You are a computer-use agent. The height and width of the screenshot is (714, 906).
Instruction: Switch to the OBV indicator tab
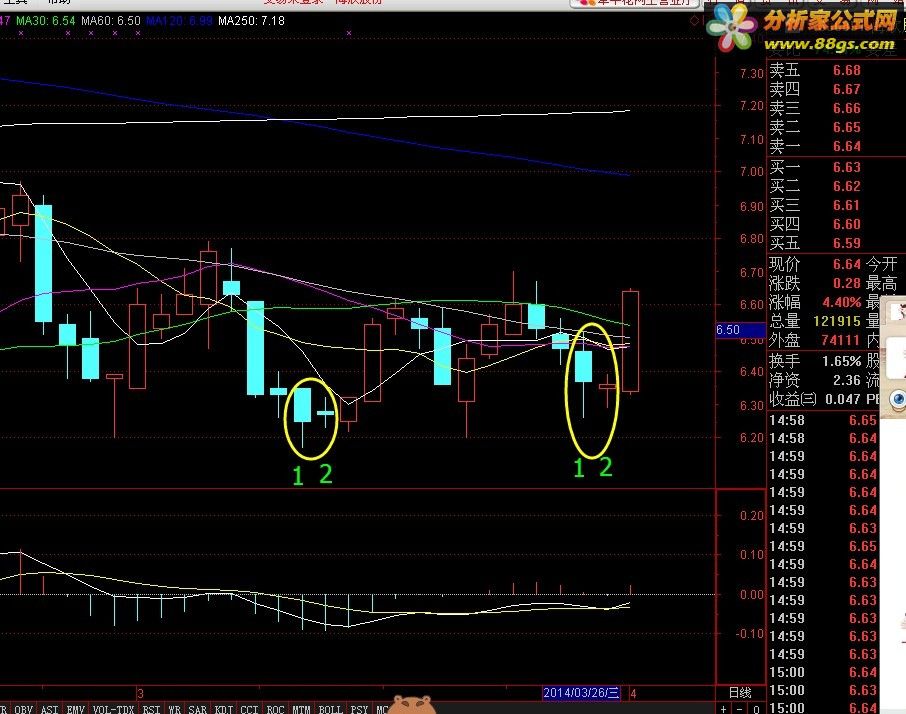click(x=24, y=708)
